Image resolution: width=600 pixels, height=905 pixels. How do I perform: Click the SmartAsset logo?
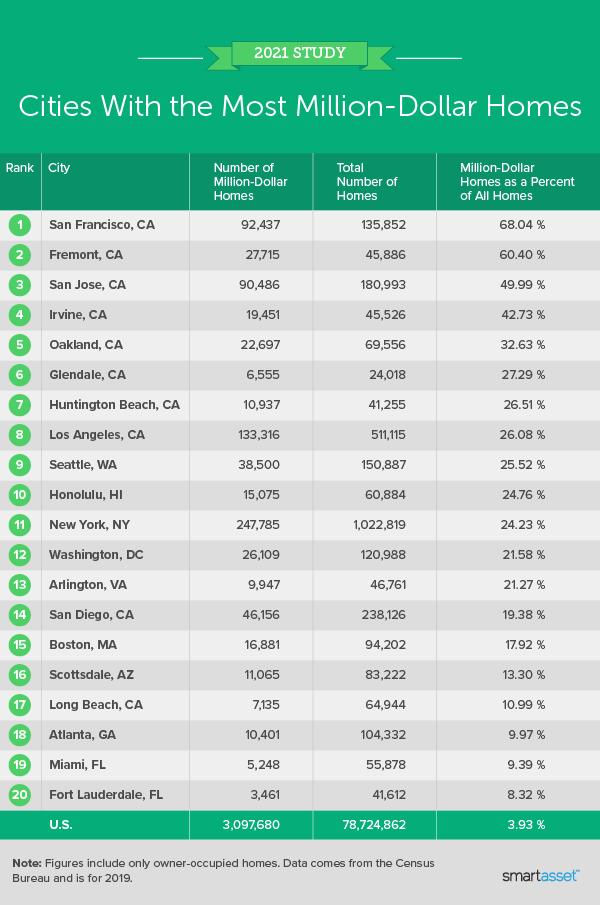click(x=541, y=875)
